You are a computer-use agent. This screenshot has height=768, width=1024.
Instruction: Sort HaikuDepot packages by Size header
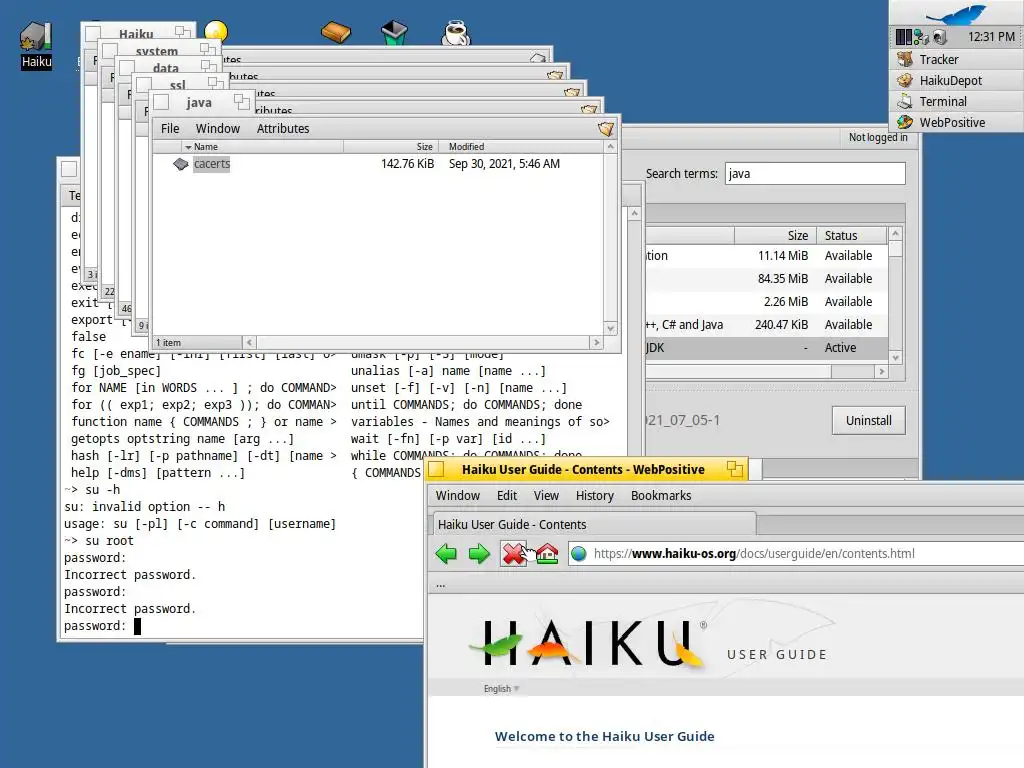[x=775, y=236]
